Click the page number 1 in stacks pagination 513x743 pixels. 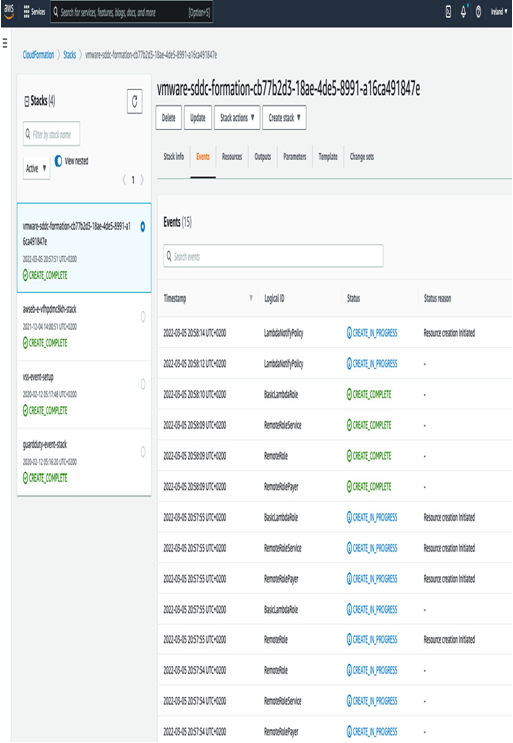click(133, 180)
